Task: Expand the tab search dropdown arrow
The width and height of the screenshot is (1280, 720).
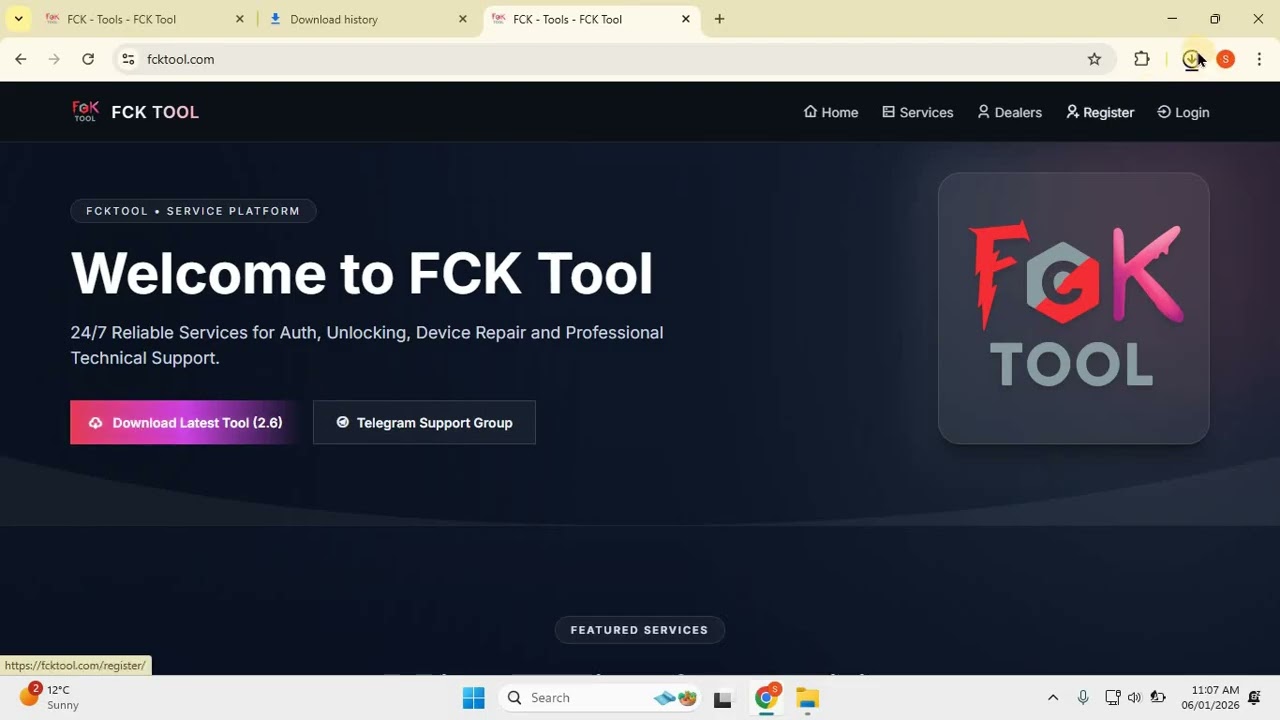Action: [x=18, y=19]
